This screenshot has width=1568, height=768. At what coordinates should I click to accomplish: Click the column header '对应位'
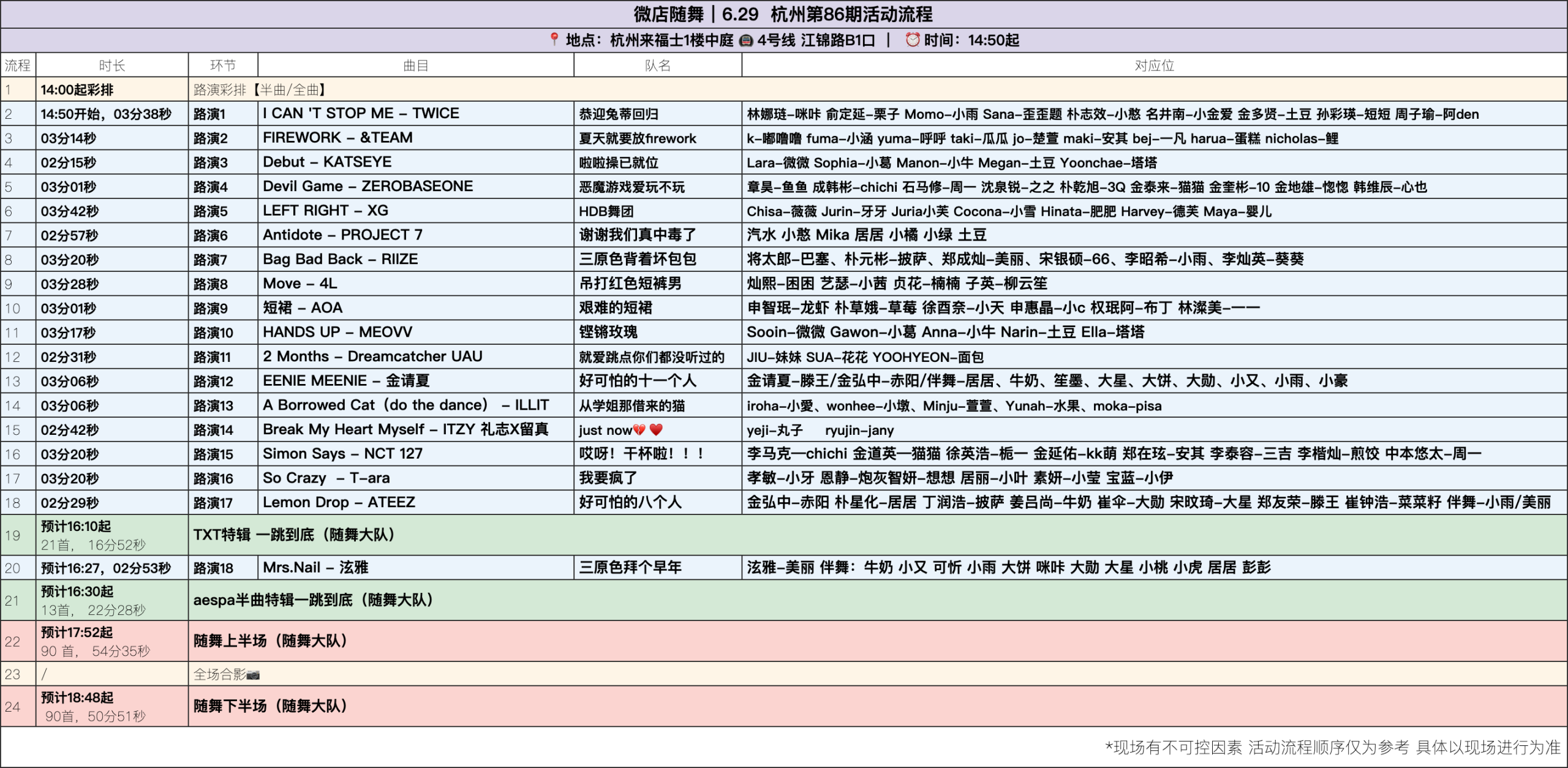[x=1155, y=65]
